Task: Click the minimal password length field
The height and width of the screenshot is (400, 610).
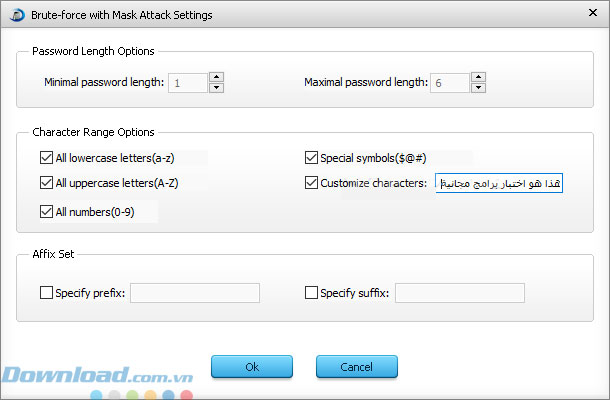Action: (187, 82)
